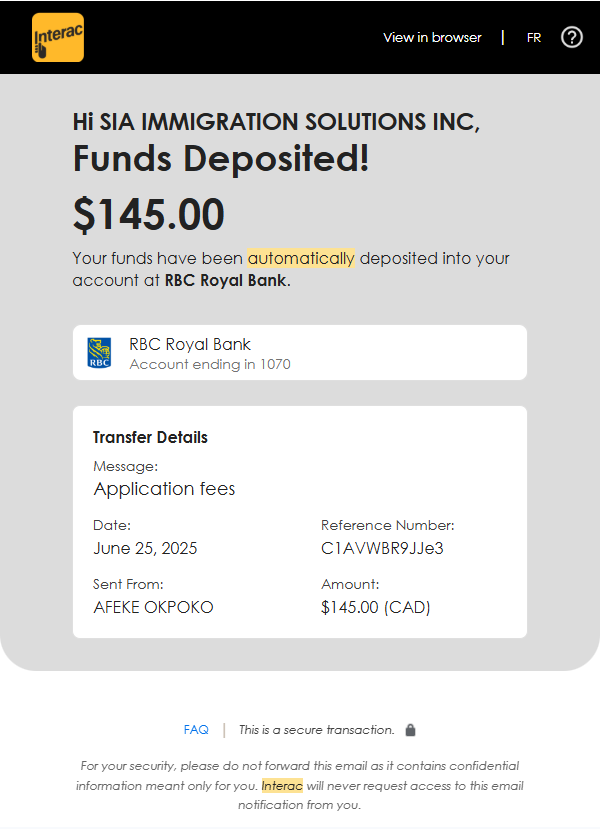
Task: Click the $145.00 (CAD) amount value
Action: tap(375, 607)
